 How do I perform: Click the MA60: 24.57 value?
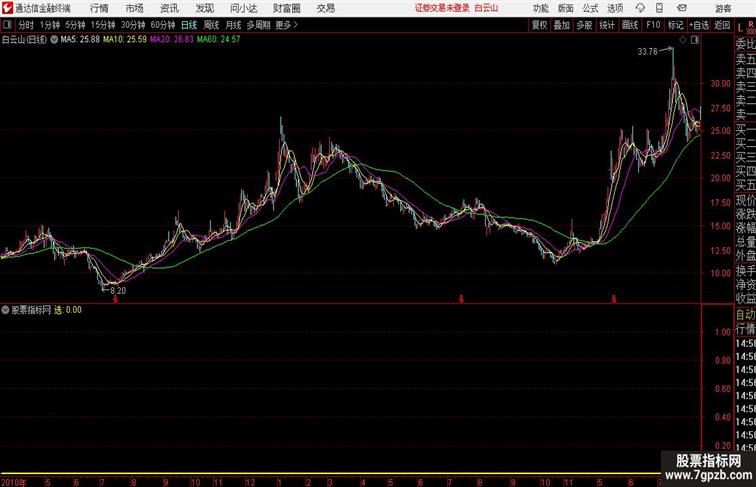point(218,40)
